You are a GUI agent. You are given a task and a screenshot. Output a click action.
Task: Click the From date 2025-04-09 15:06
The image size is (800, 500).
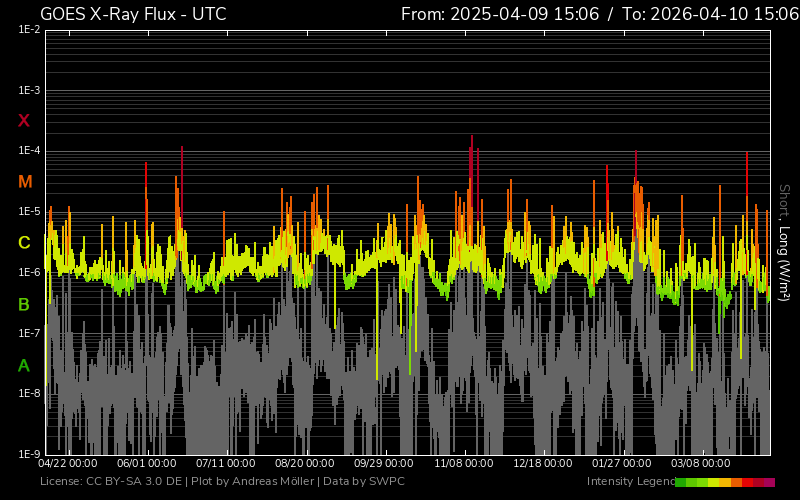point(500,14)
